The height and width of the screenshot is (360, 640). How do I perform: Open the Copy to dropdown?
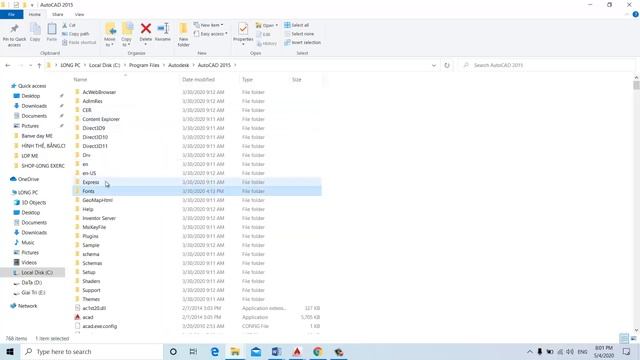tap(127, 34)
